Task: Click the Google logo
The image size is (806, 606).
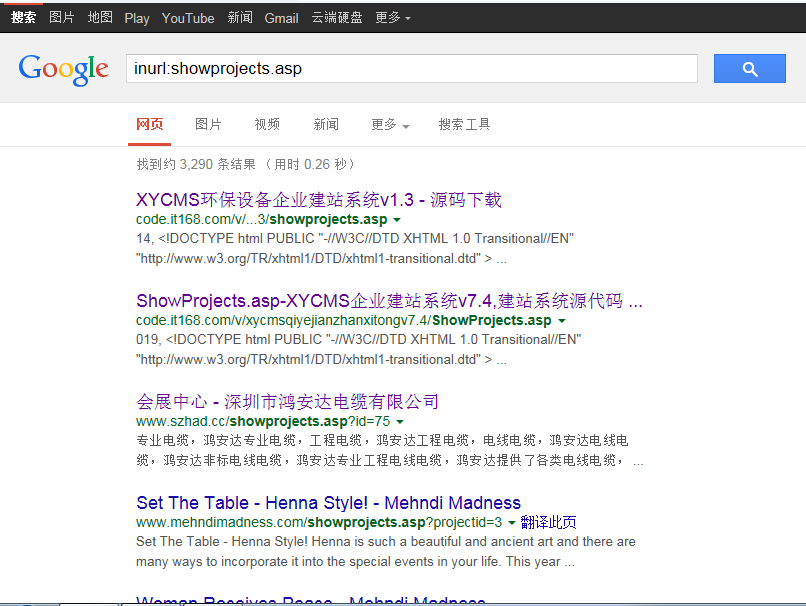Action: tap(64, 69)
